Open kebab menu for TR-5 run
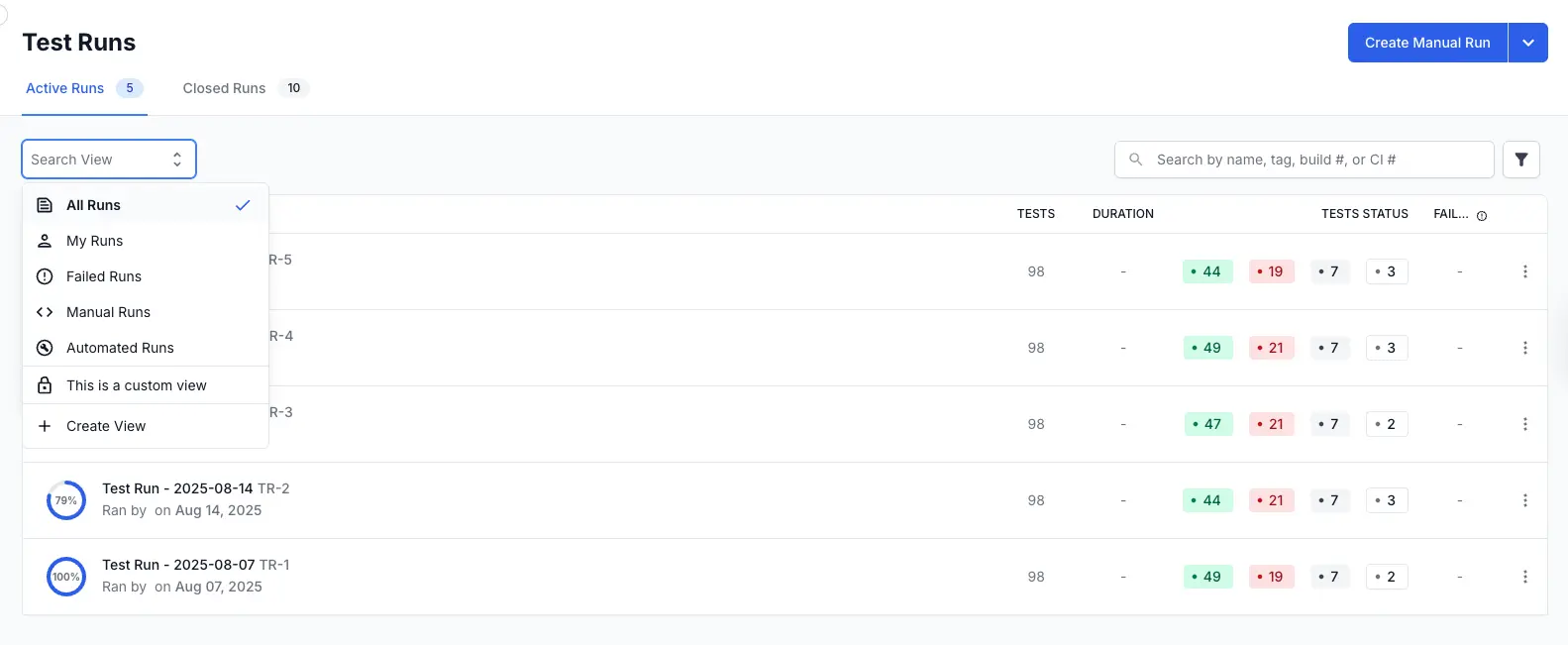 pos(1524,271)
